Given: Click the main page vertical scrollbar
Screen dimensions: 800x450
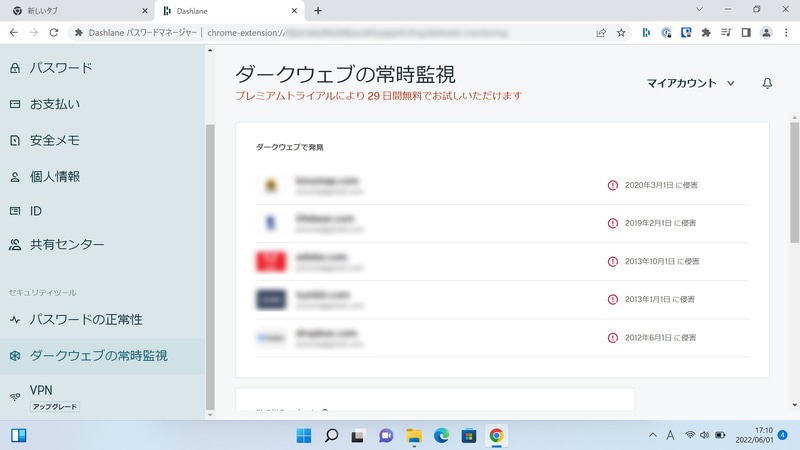Looking at the screenshot, I should pyautogui.click(x=794, y=181).
